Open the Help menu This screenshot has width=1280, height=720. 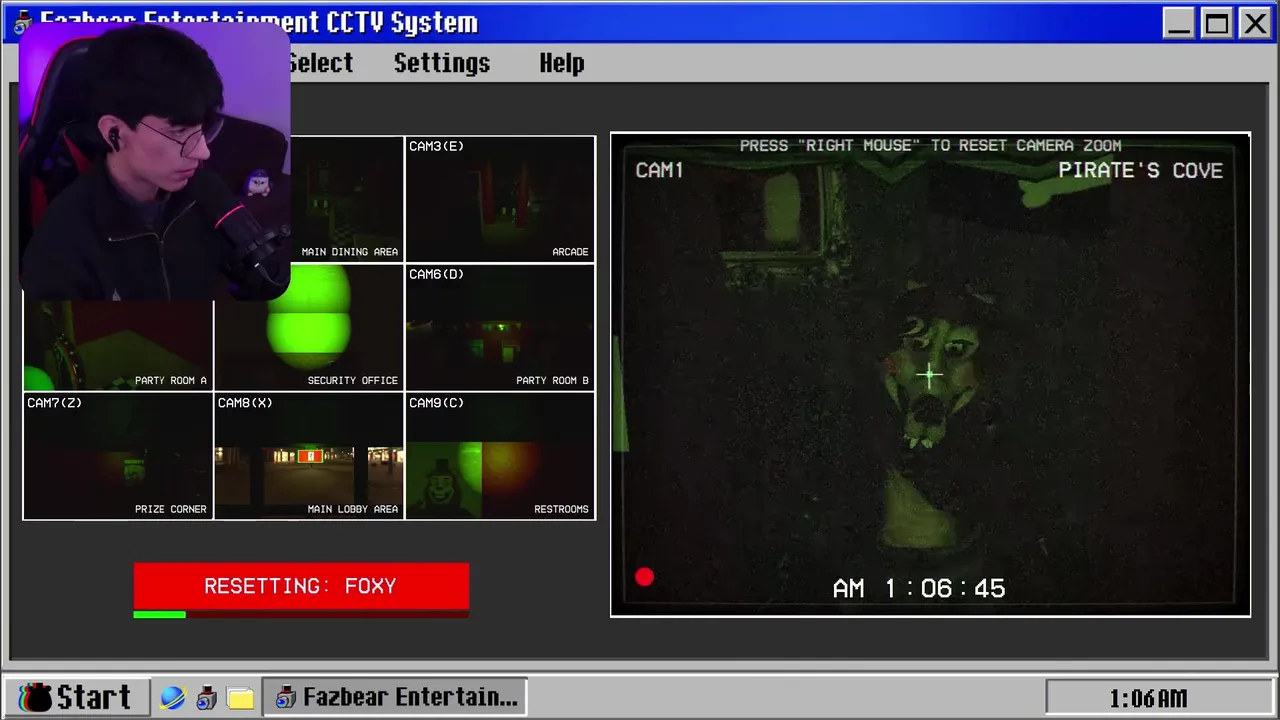point(562,63)
